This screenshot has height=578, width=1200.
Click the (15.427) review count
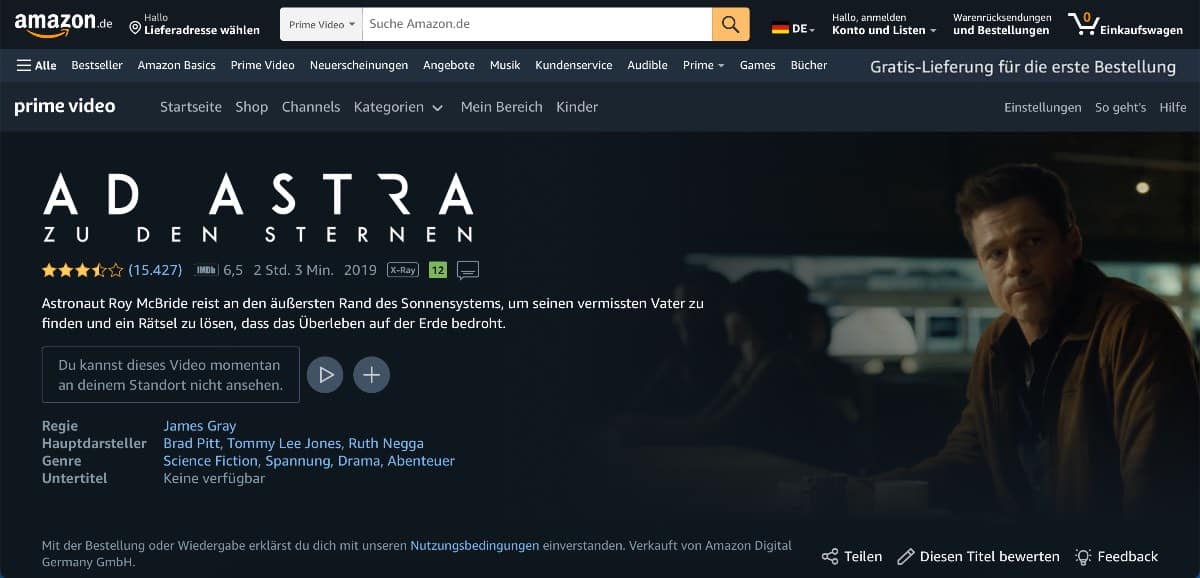(x=155, y=270)
